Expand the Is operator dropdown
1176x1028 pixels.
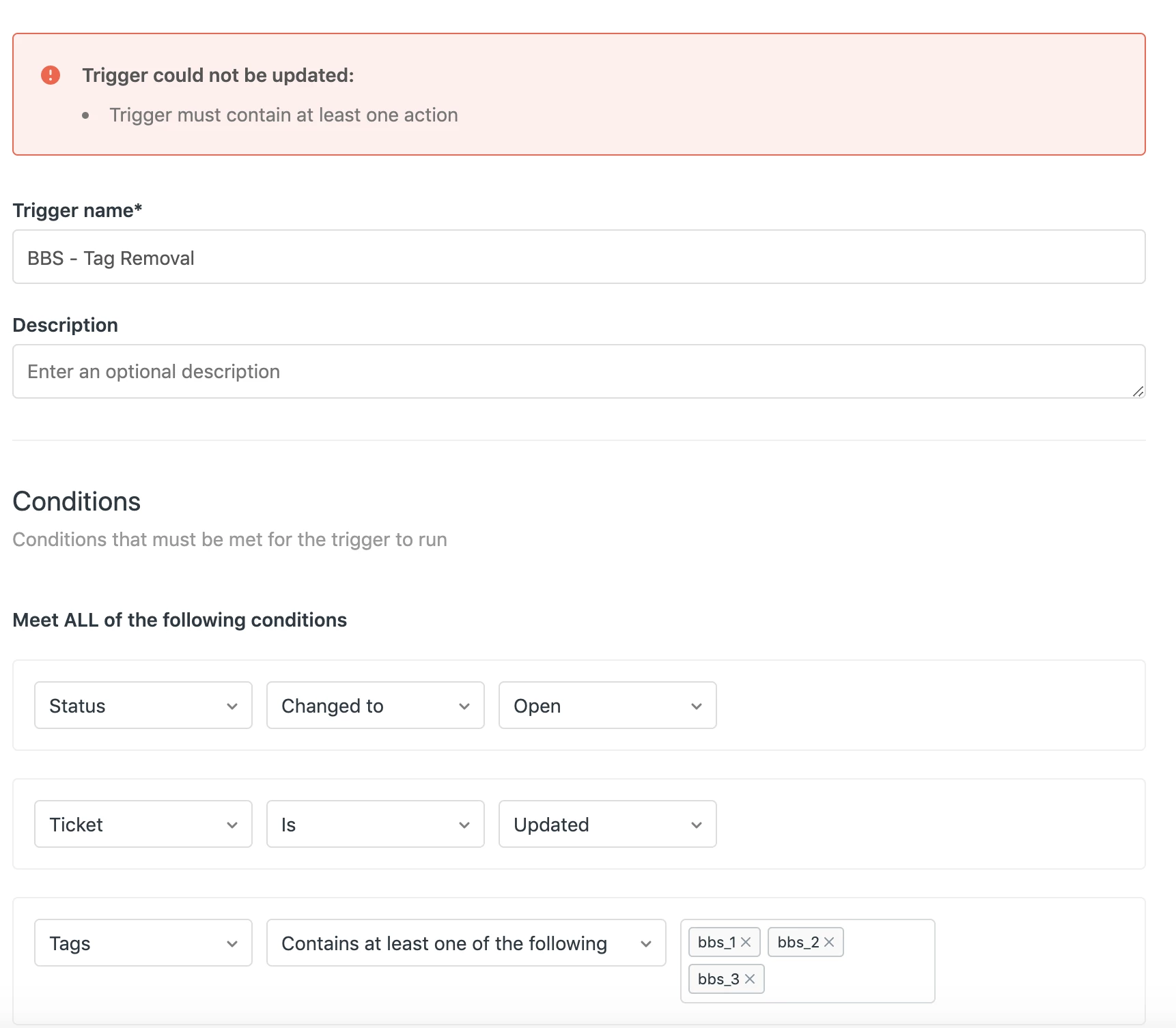point(375,824)
